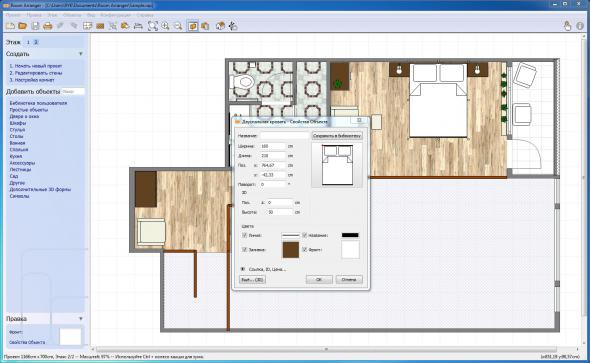The width and height of the screenshot is (590, 363).
Task: Open the Правка menu in the menu bar
Action: coord(34,15)
